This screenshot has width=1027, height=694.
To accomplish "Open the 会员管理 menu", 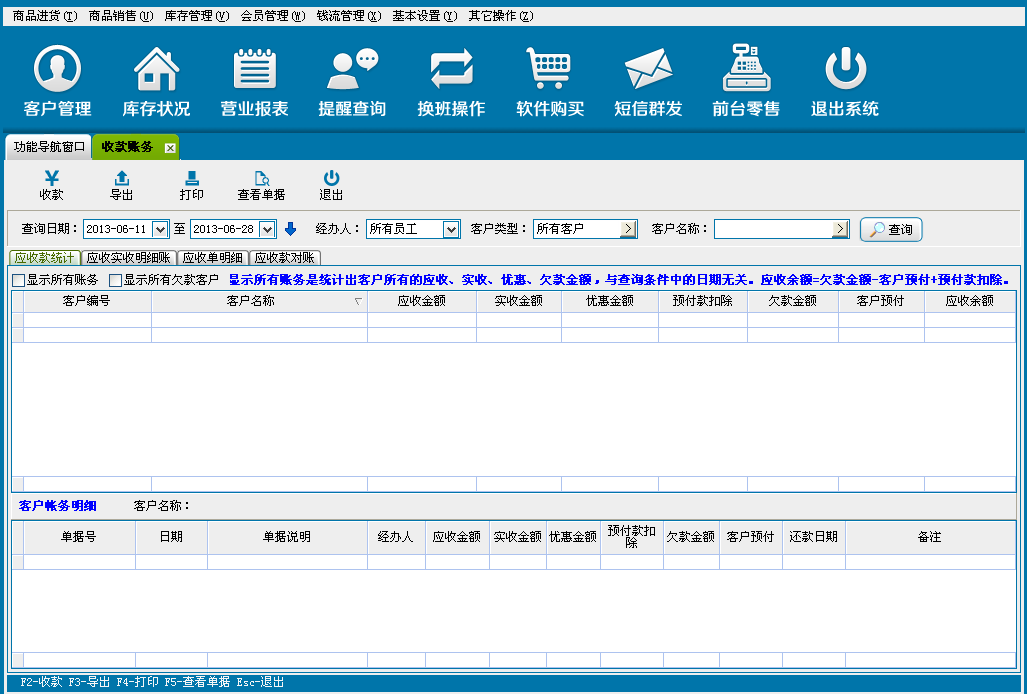I will coord(272,16).
